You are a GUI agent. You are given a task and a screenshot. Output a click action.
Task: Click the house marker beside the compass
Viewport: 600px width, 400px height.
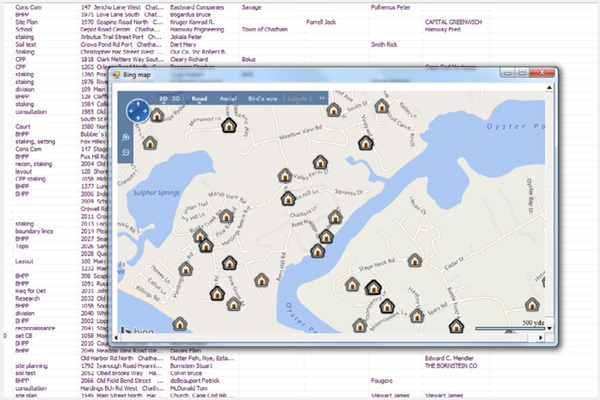pos(157,115)
